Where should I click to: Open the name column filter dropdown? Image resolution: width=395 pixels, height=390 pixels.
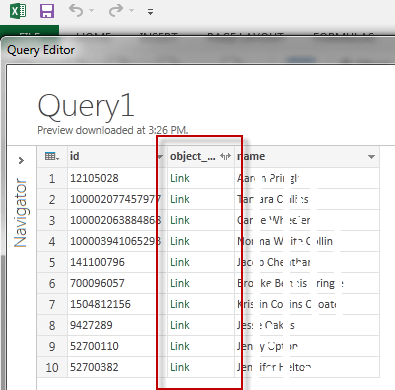pos(371,157)
